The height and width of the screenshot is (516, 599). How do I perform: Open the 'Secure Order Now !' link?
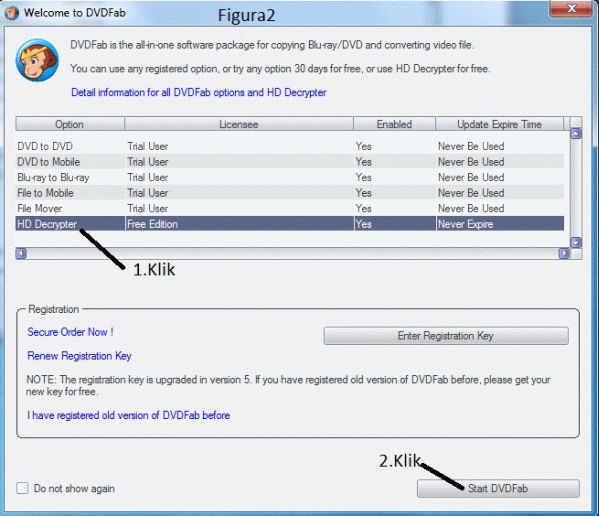70,332
